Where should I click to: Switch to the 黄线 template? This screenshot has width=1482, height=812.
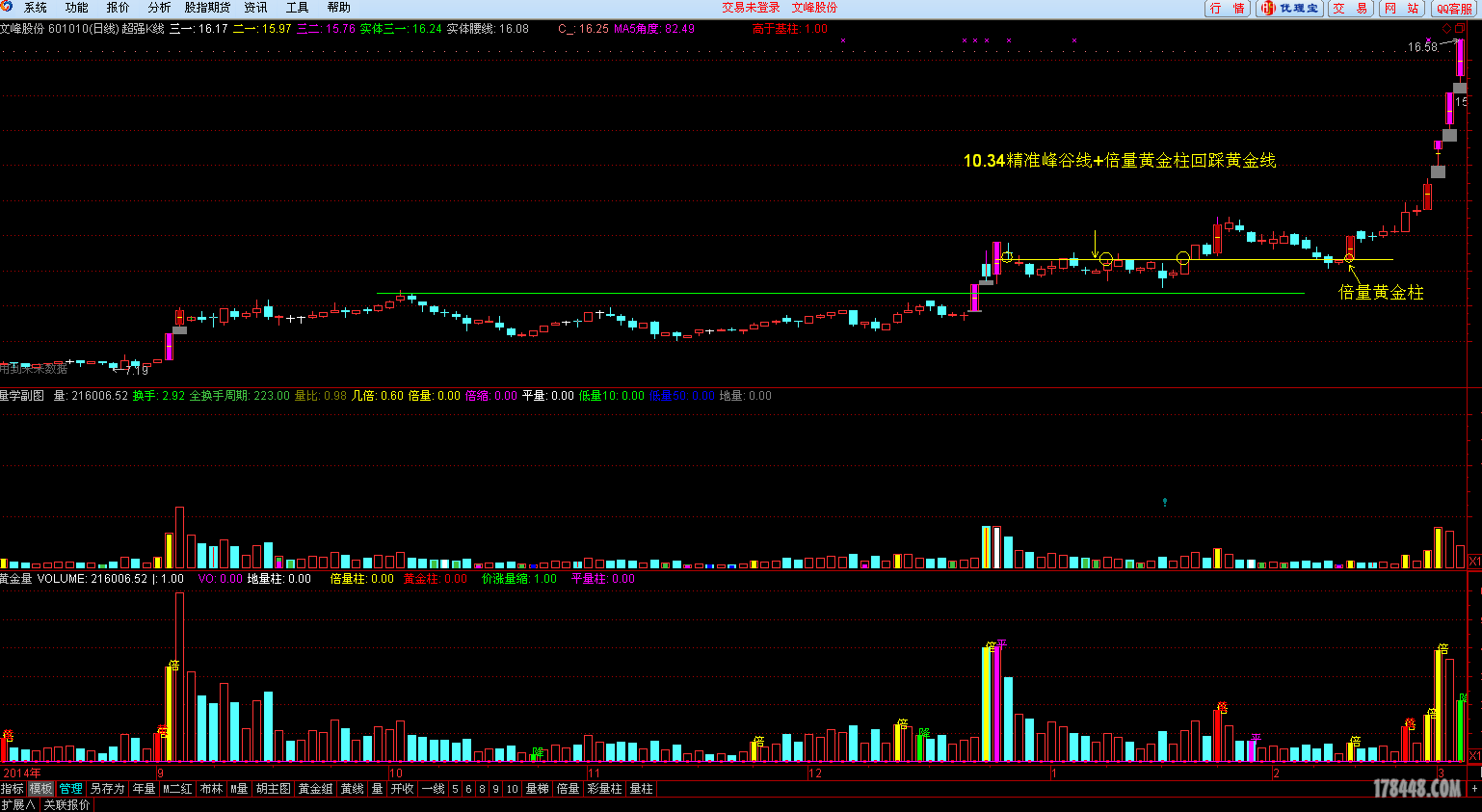[353, 789]
